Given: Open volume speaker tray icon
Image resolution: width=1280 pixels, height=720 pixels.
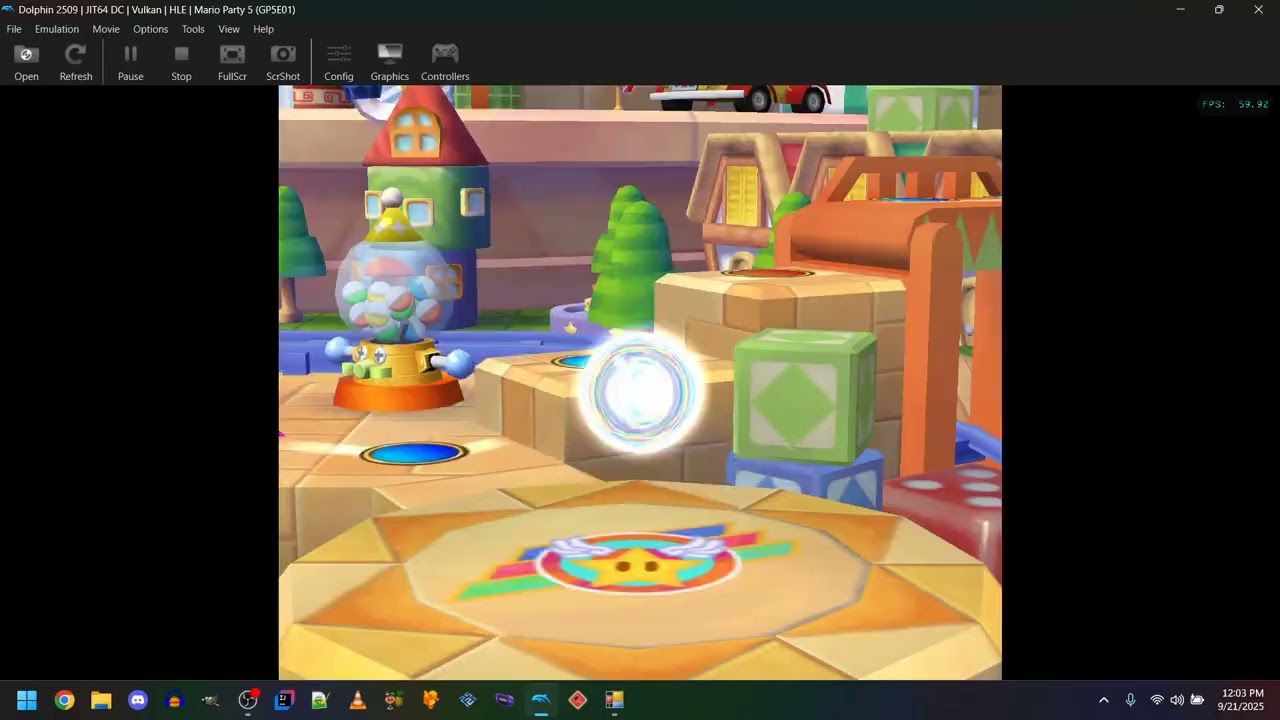Looking at the screenshot, I should pos(1177,700).
